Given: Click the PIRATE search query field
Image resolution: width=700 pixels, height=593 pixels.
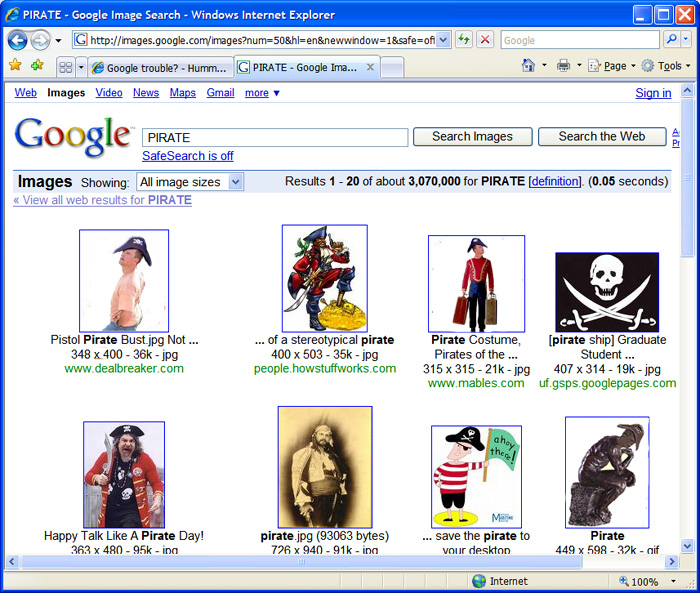Looking at the screenshot, I should pyautogui.click(x=275, y=138).
